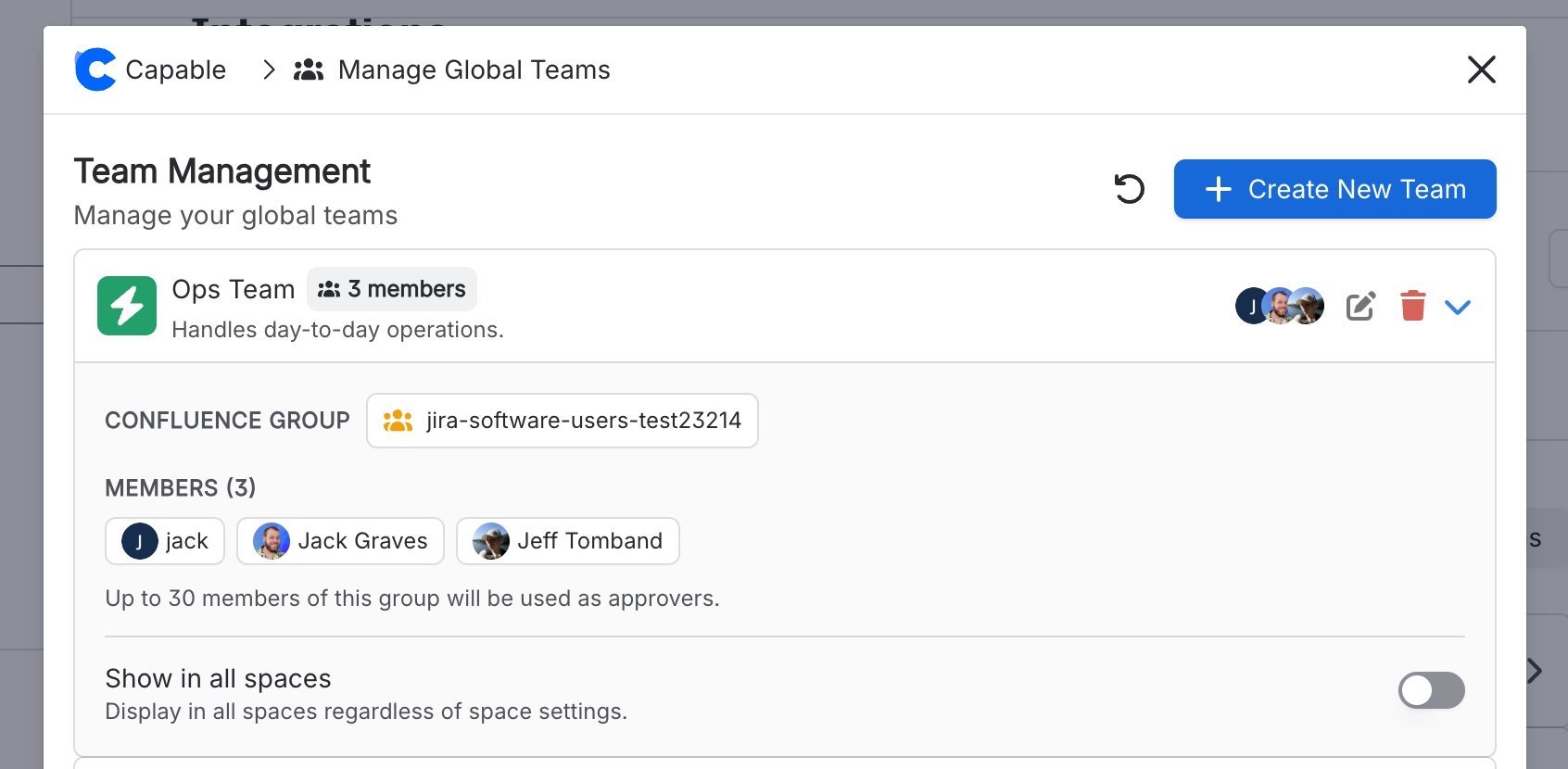Click the jira-software-users-test23214 group chip
The width and height of the screenshot is (1568, 769).
coord(563,421)
